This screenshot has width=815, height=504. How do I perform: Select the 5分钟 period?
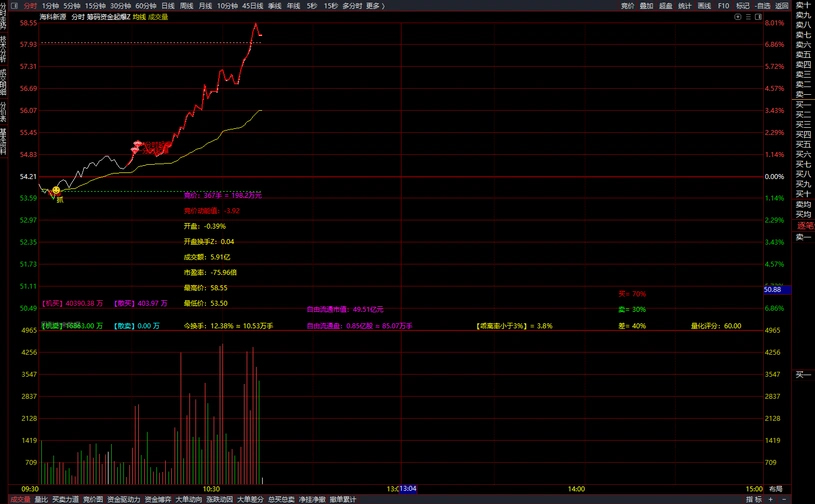coord(72,6)
